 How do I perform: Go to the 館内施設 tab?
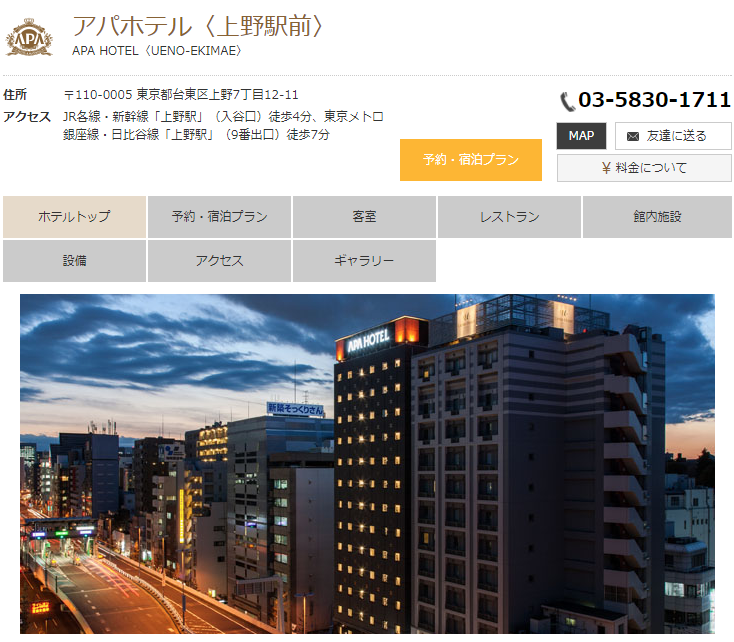[x=657, y=217]
